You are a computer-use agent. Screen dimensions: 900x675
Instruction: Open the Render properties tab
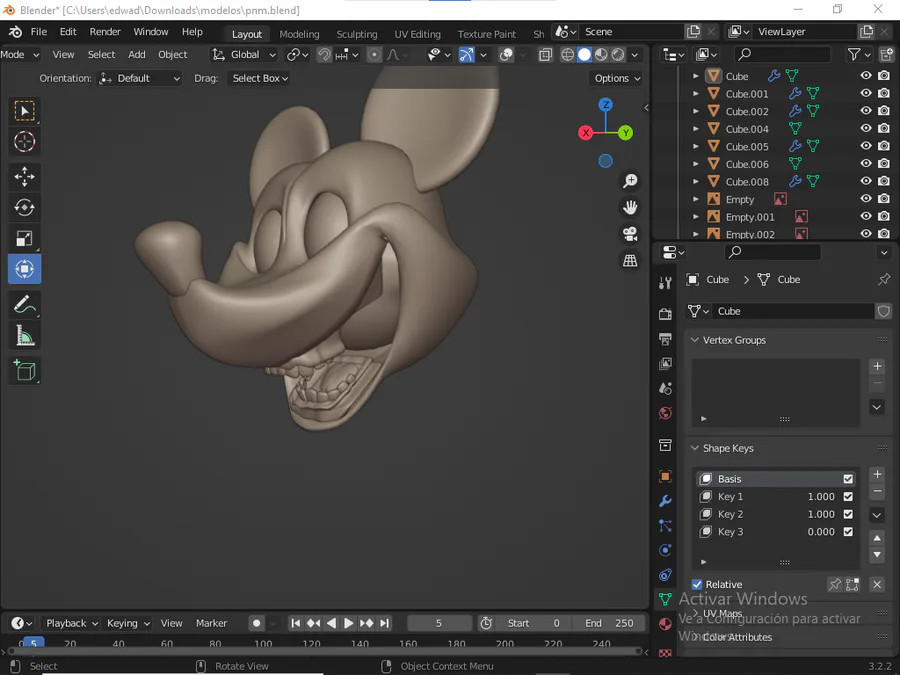point(665,313)
